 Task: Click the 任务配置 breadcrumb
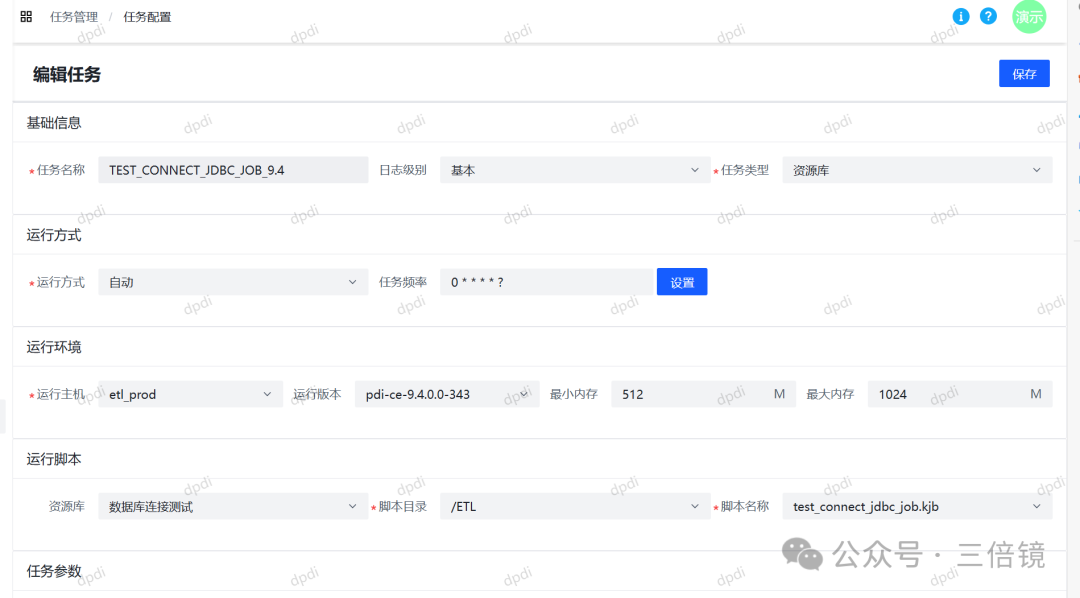(x=147, y=17)
